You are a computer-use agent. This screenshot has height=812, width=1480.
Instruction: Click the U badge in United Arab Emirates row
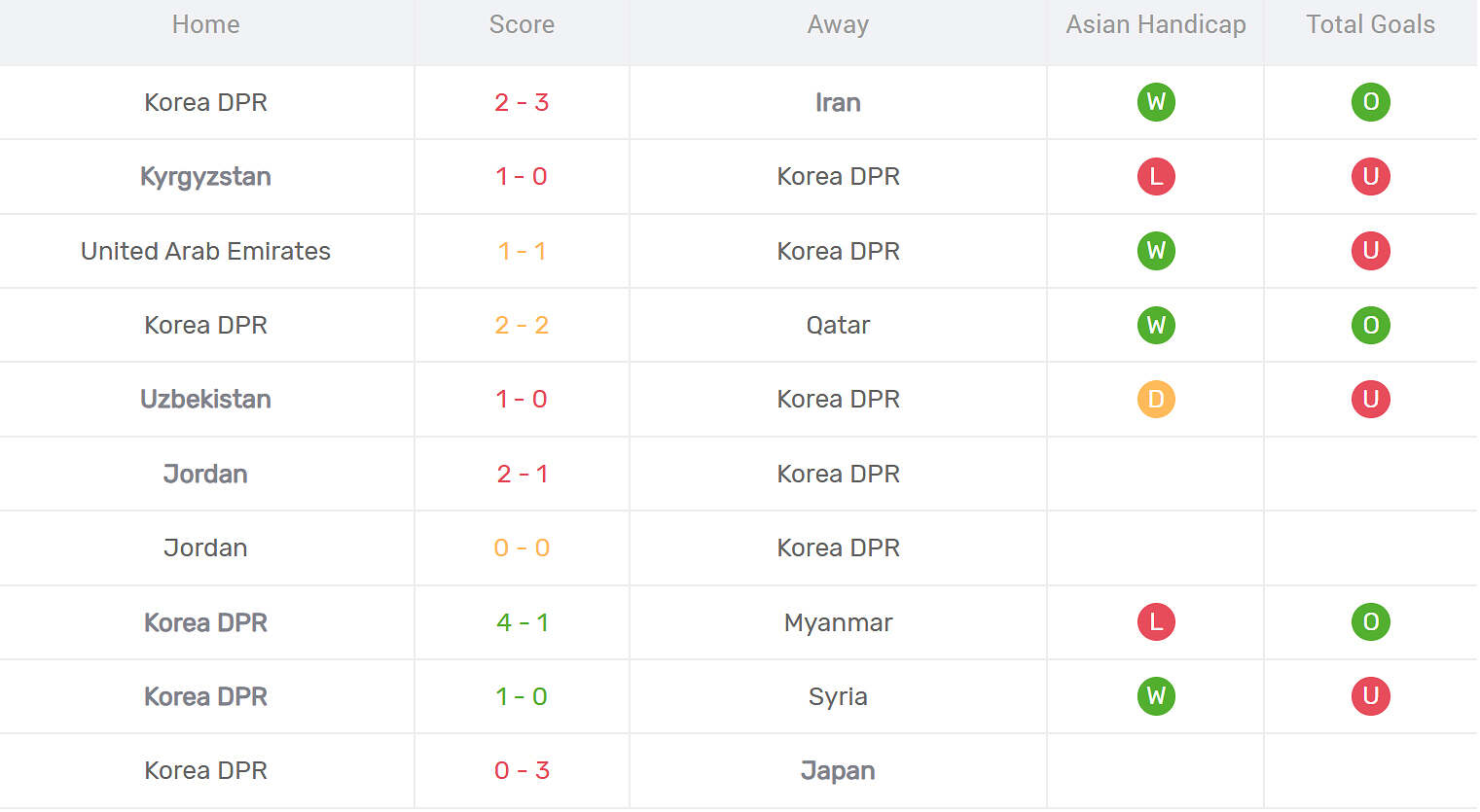pos(1370,251)
